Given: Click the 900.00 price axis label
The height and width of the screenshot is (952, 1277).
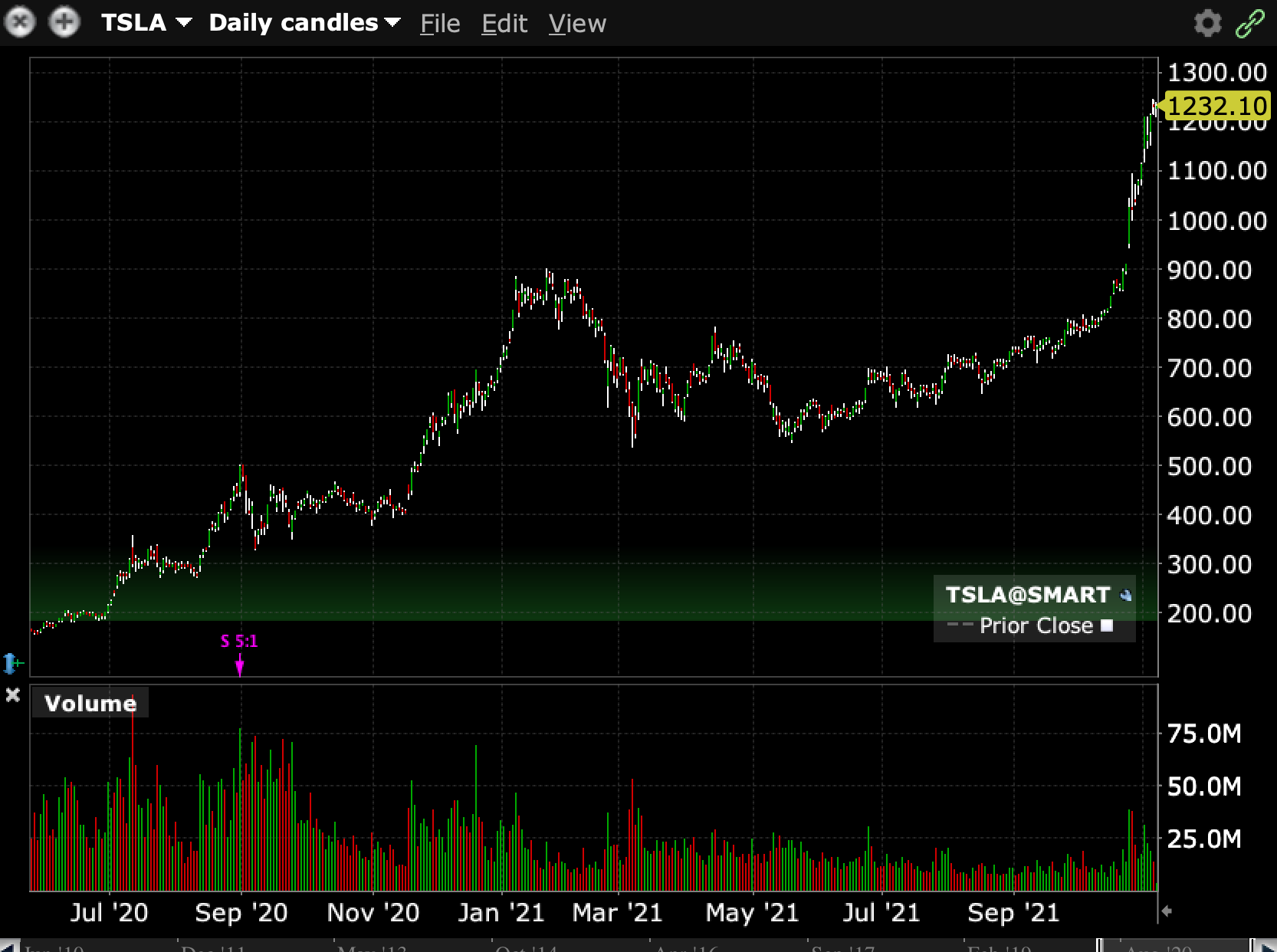Looking at the screenshot, I should 1209,271.
